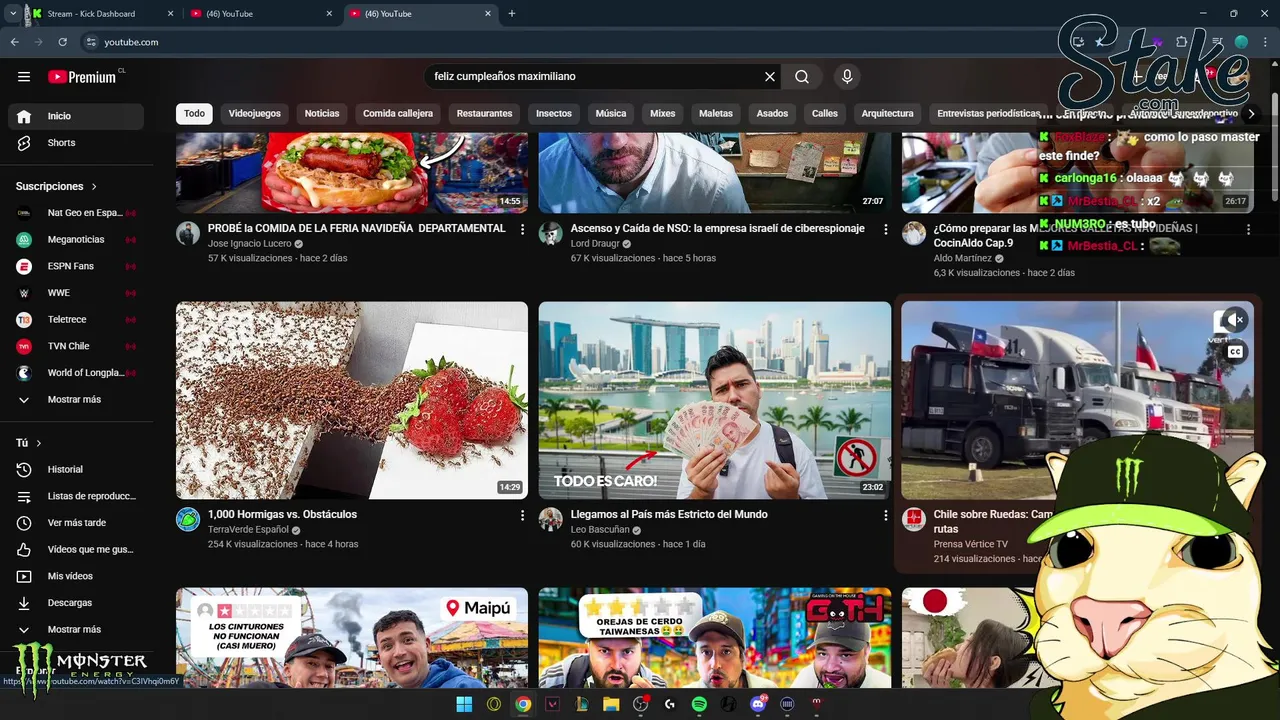Open Prensa Vértice TV channel avatar
This screenshot has height=720, width=1280.
[x=914, y=519]
